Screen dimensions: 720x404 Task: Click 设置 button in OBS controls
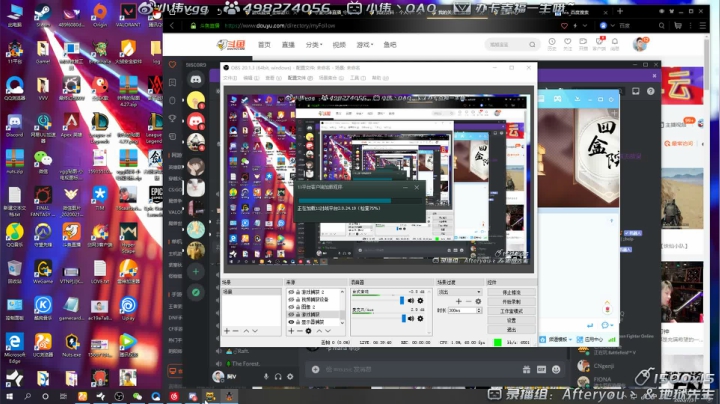pyautogui.click(x=511, y=320)
